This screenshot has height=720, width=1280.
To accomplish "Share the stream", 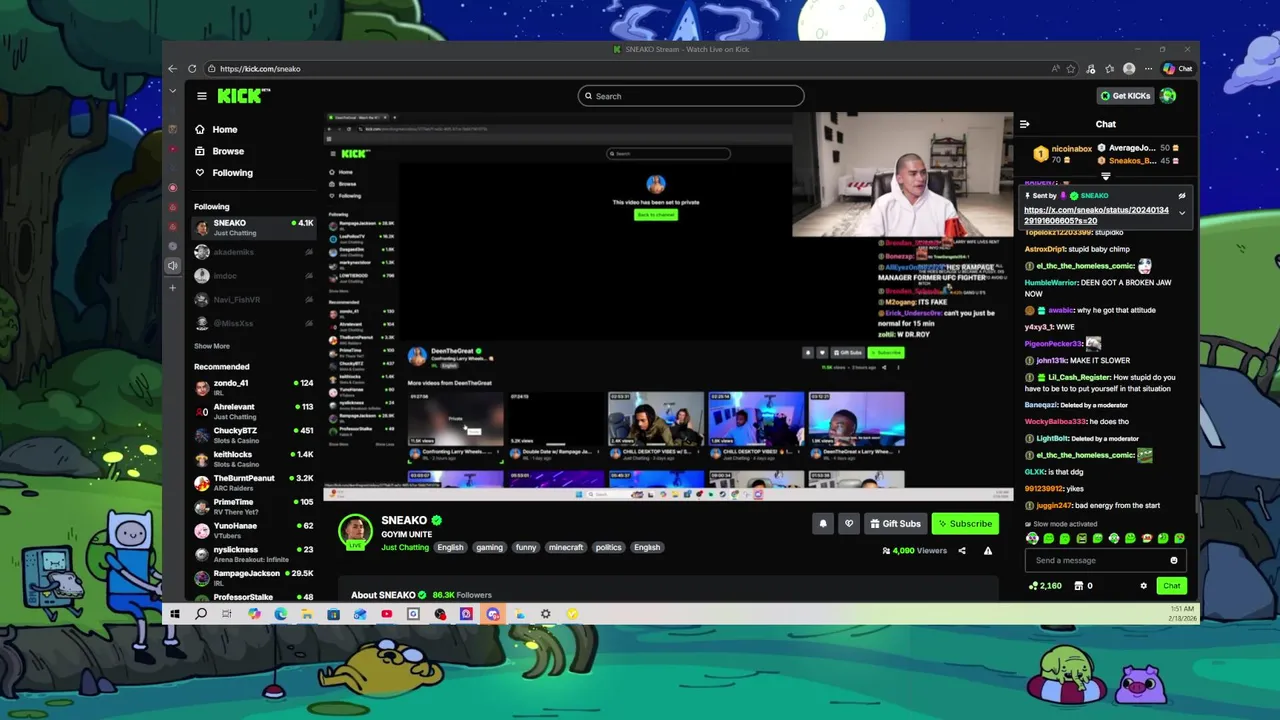I will [x=962, y=551].
